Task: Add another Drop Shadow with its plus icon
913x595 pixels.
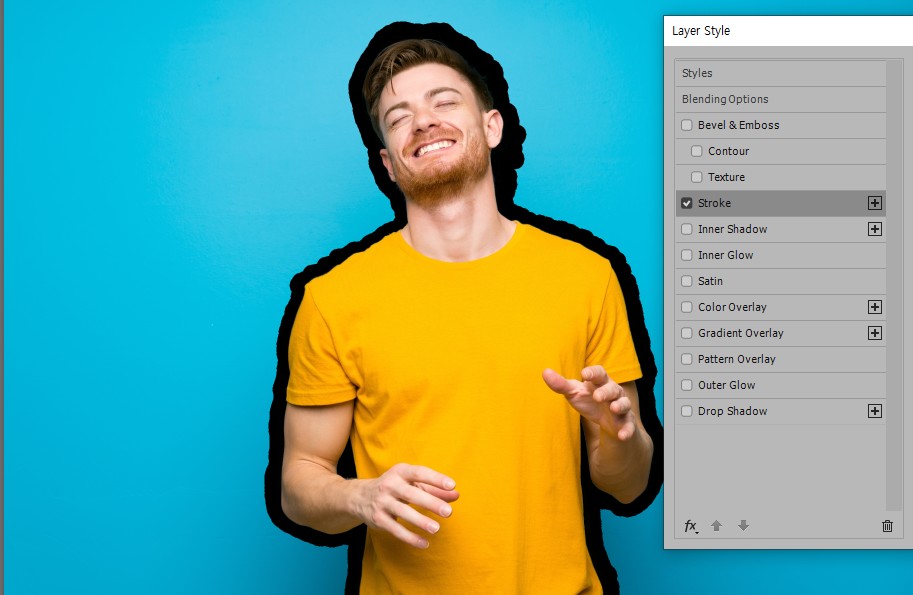Action: [x=875, y=411]
